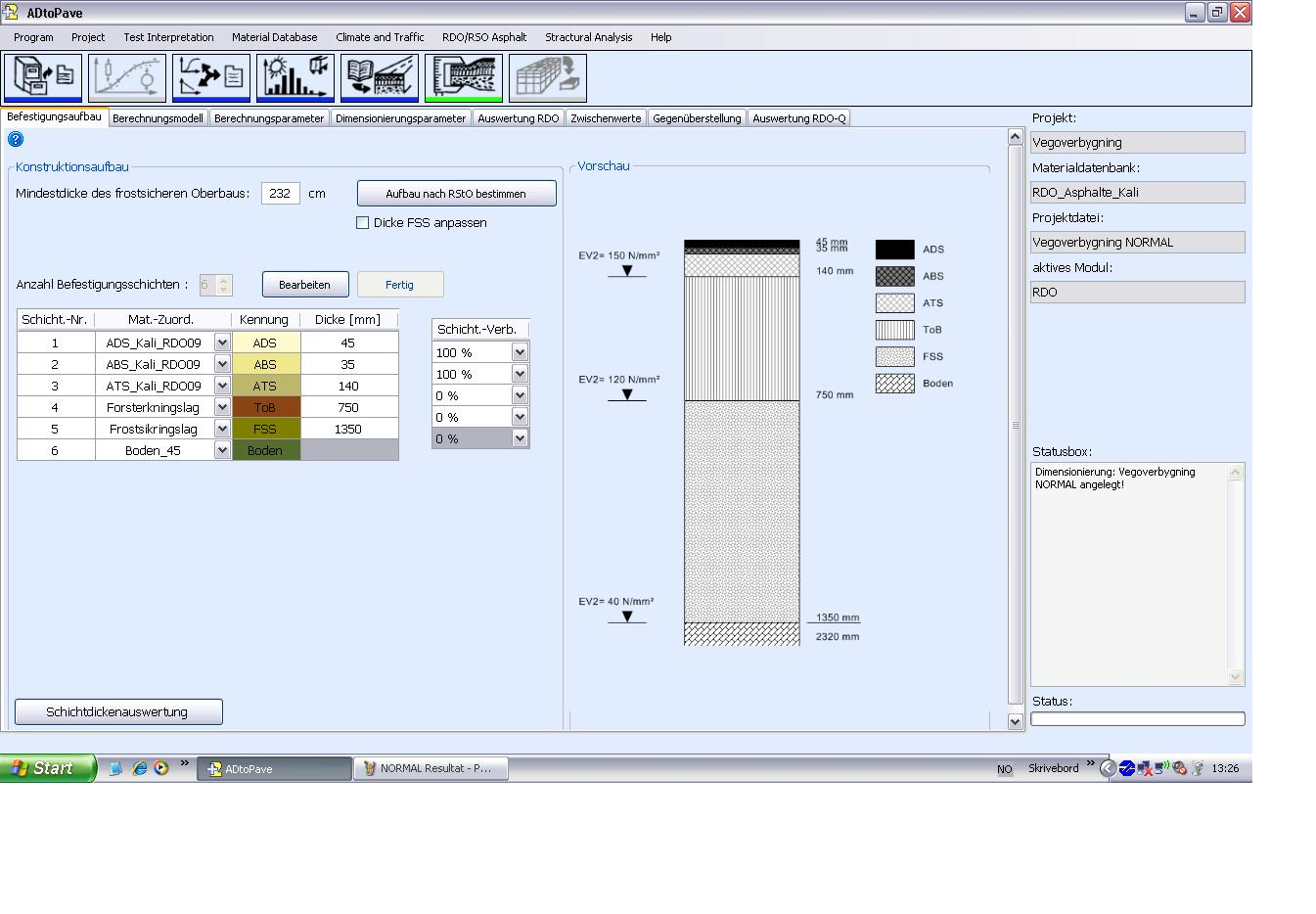The image size is (1316, 914).
Task: Open third Schicht.-Verb. 0 % dropdown
Action: (x=520, y=395)
